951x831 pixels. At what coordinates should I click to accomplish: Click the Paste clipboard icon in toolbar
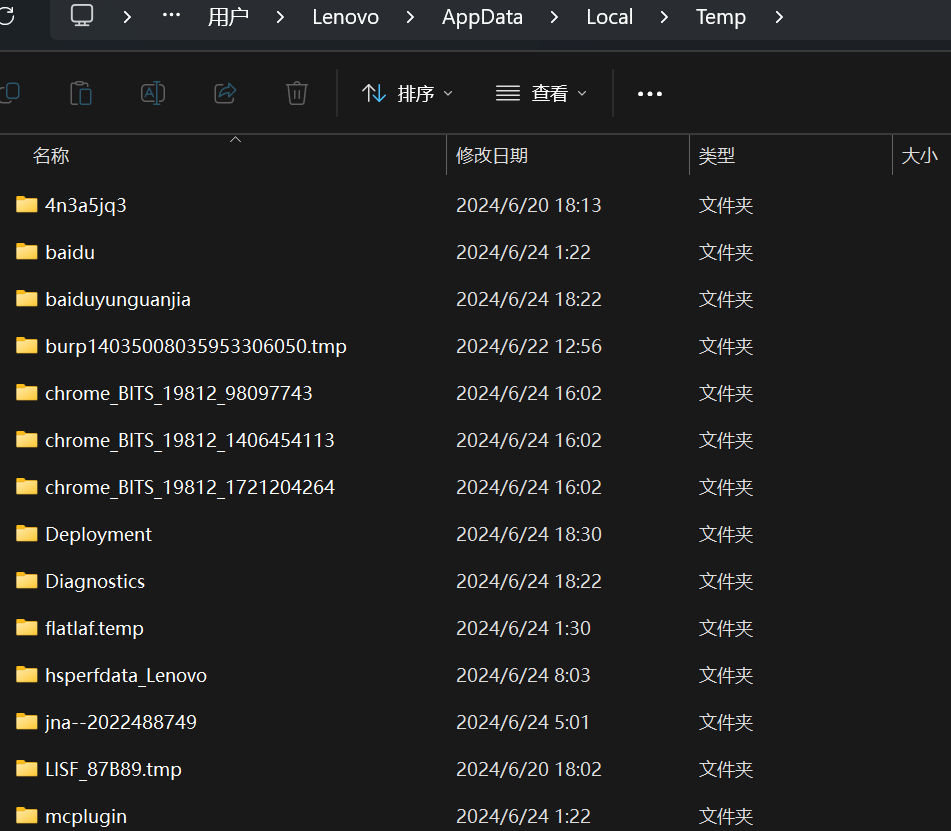click(x=81, y=93)
